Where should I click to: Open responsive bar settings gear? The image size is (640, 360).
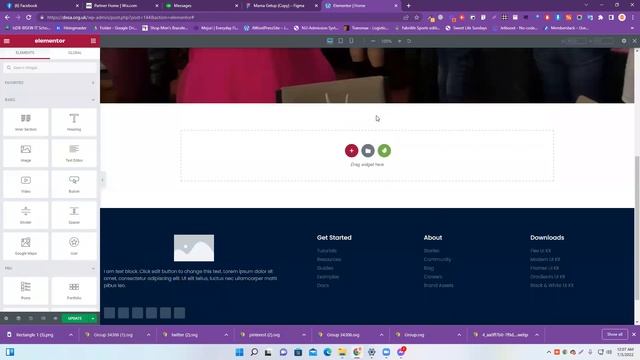(x=624, y=41)
